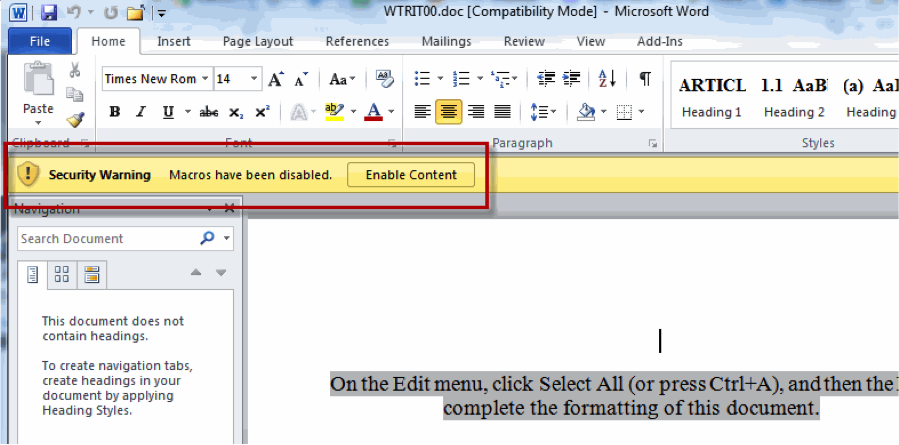
Task: Open the File tab
Action: pos(40,41)
